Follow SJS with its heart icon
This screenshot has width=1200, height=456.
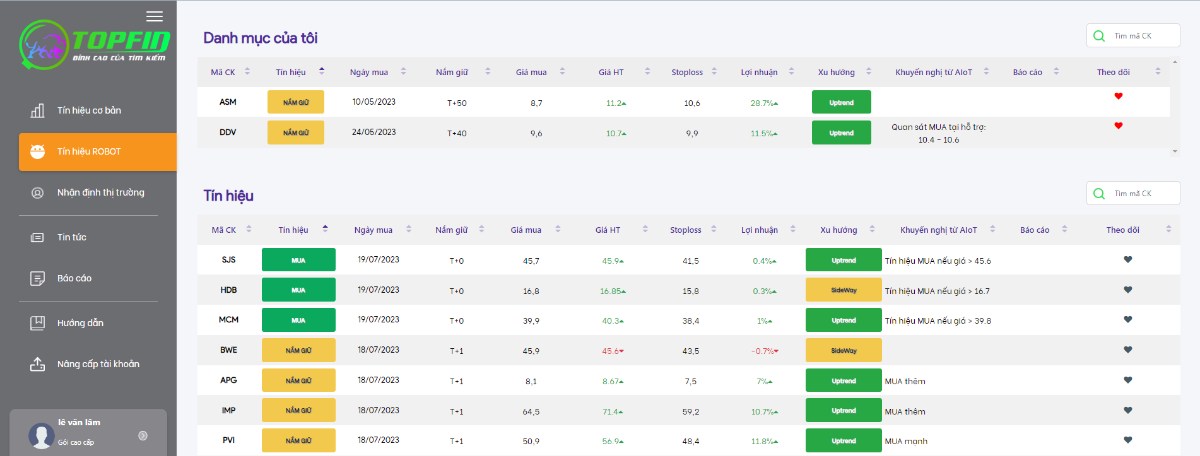coord(1128,260)
